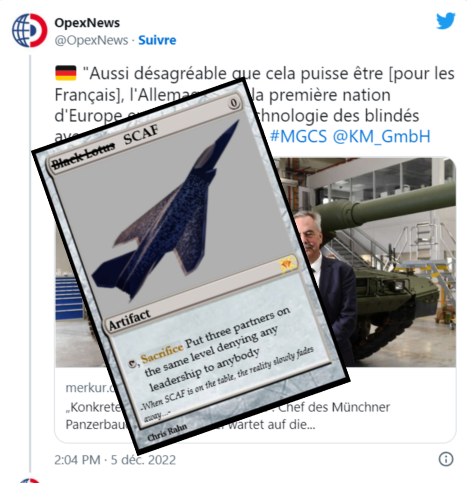Click the tap symbol before Sacrifice
This screenshot has width=467, height=483.
coord(133,364)
